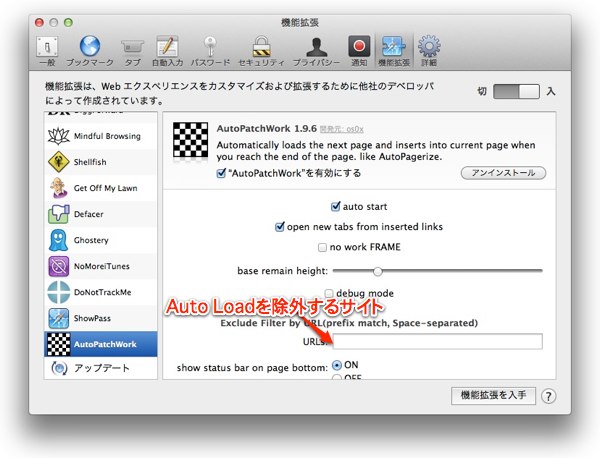This screenshot has width=600, height=458.
Task: Select the Ghostery extension in the list
Action: [x=101, y=240]
